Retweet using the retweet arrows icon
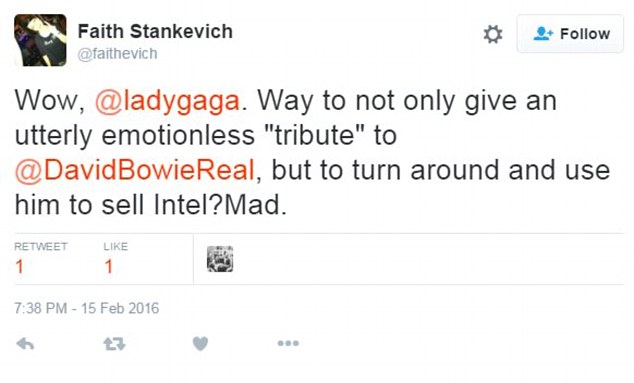The height and width of the screenshot is (383, 634). tap(114, 344)
